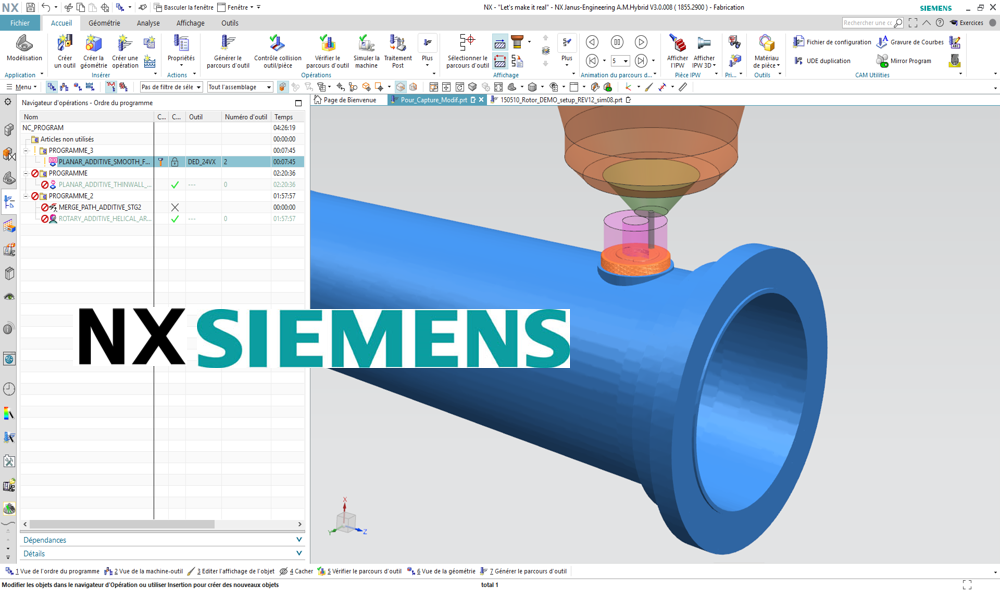Viewport: 1000px width, 591px height.
Task: Click the save icon in title bar
Action: pos(30,7)
